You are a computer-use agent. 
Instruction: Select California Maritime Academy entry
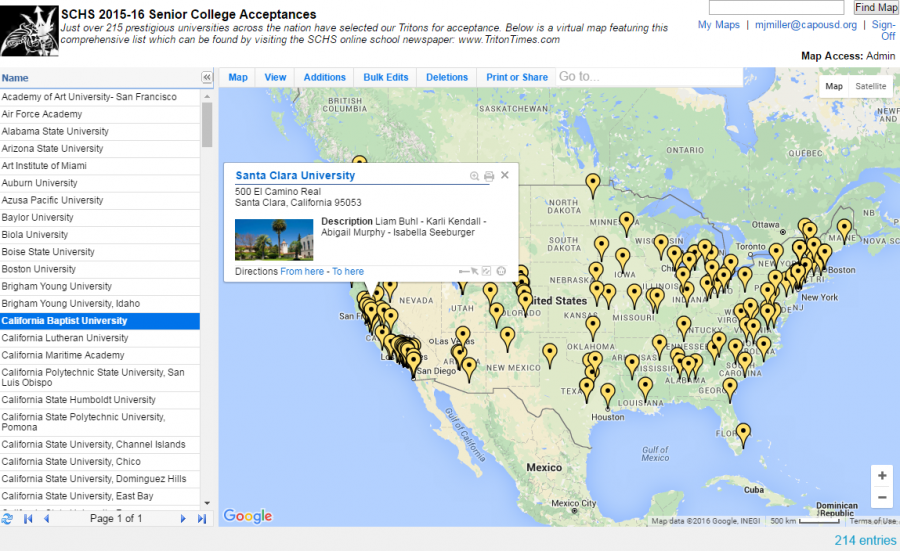click(100, 355)
